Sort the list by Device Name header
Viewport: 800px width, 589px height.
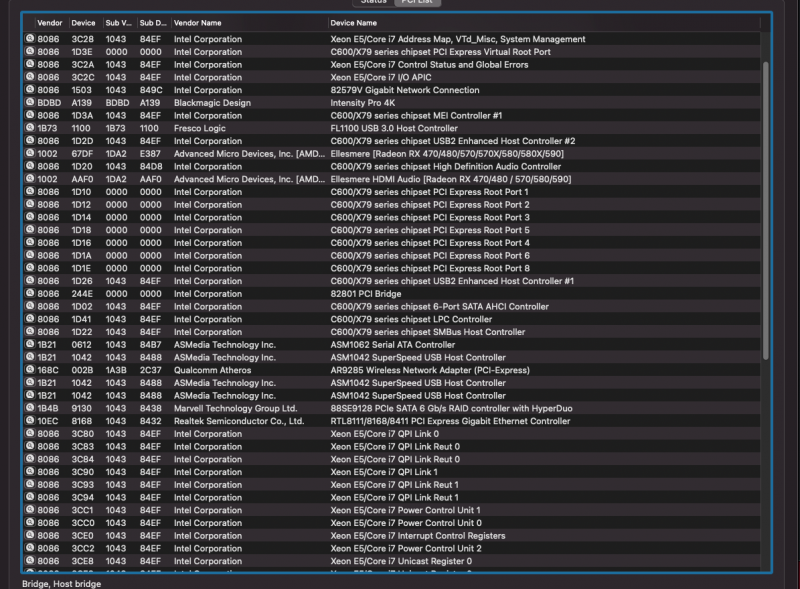(354, 23)
